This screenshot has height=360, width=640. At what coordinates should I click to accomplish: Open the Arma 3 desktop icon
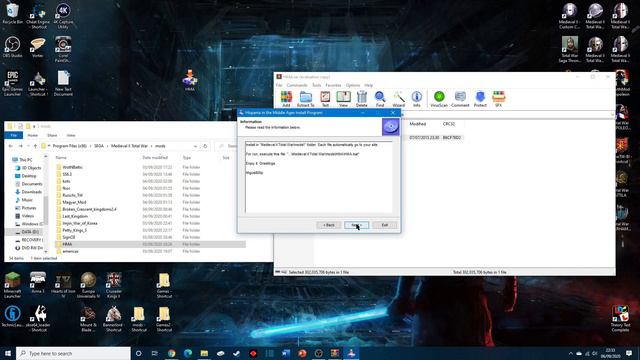38,282
